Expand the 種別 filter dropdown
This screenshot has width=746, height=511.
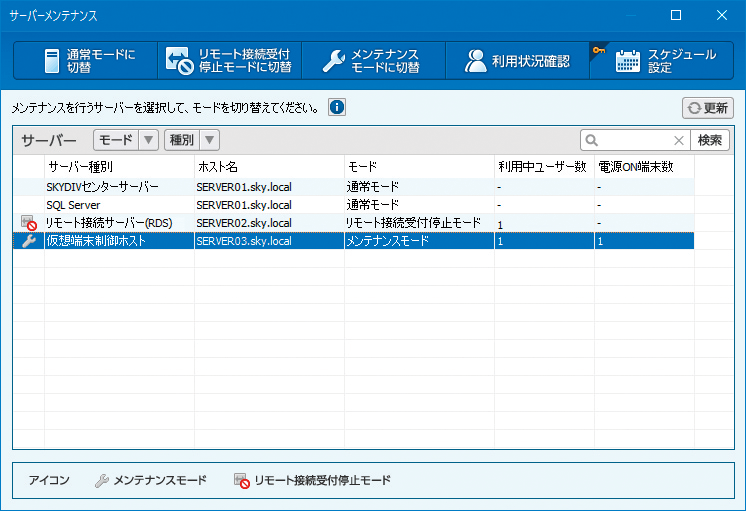tap(210, 140)
